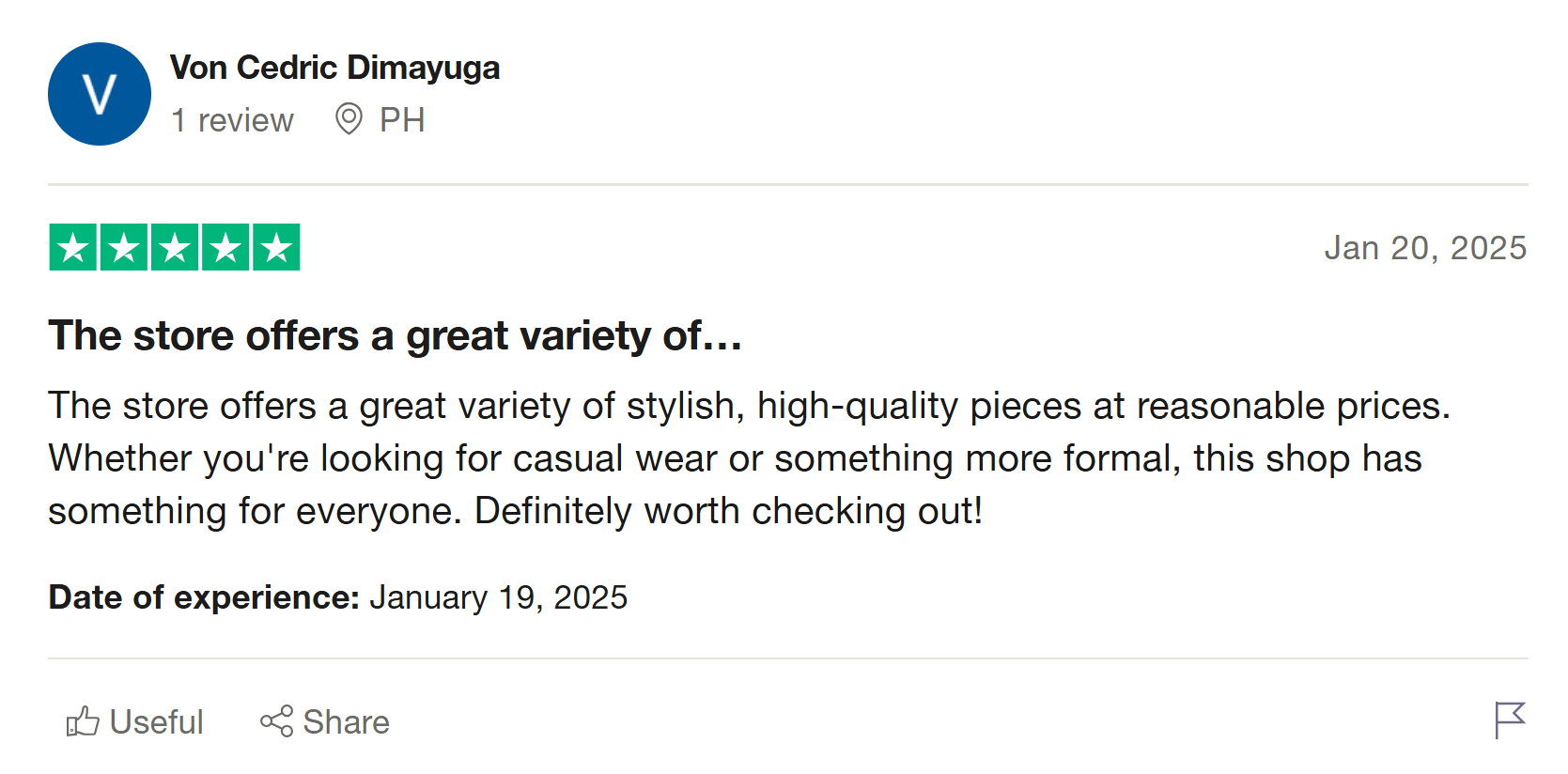The image size is (1568, 774).
Task: Click the first green rating star
Action: pos(73,248)
